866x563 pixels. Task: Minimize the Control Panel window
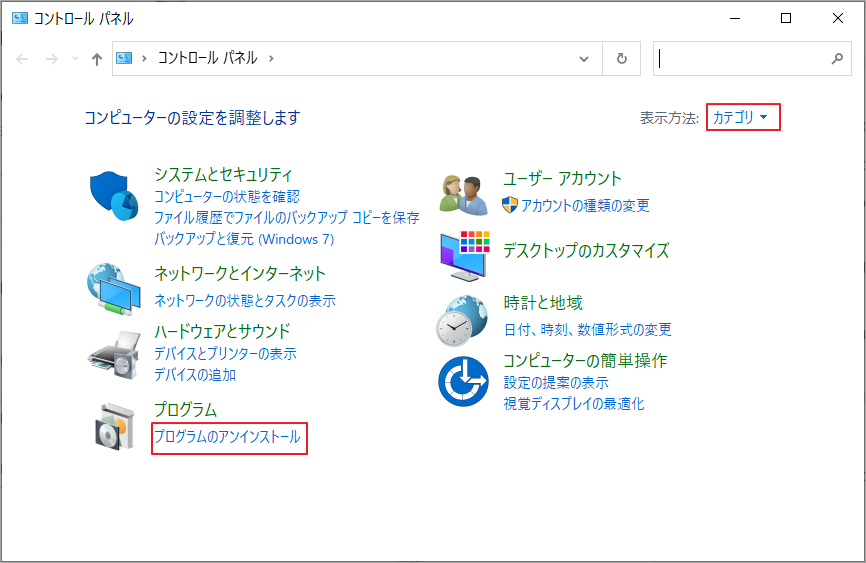pos(735,18)
